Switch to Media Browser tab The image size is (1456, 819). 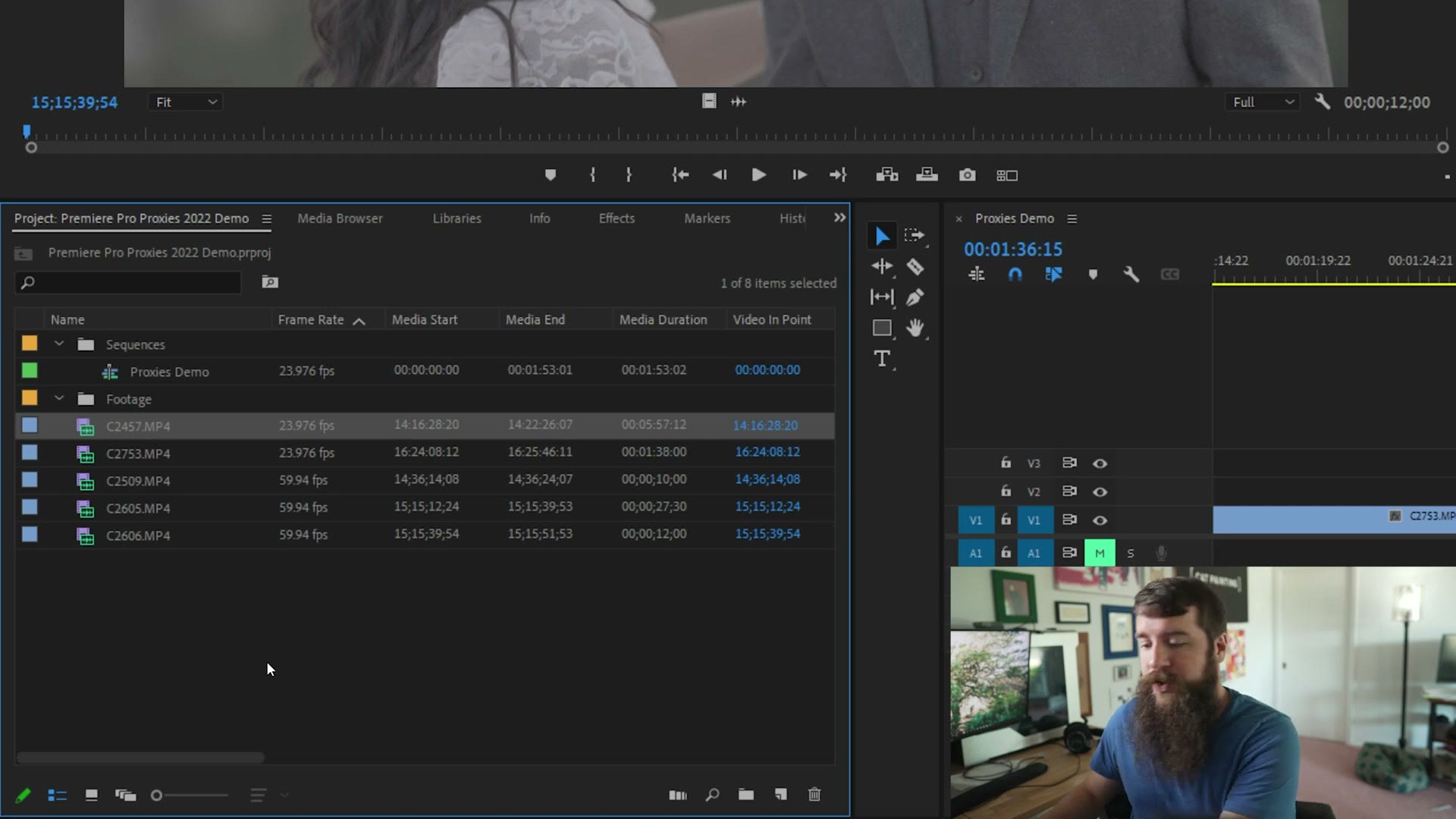[x=340, y=218]
